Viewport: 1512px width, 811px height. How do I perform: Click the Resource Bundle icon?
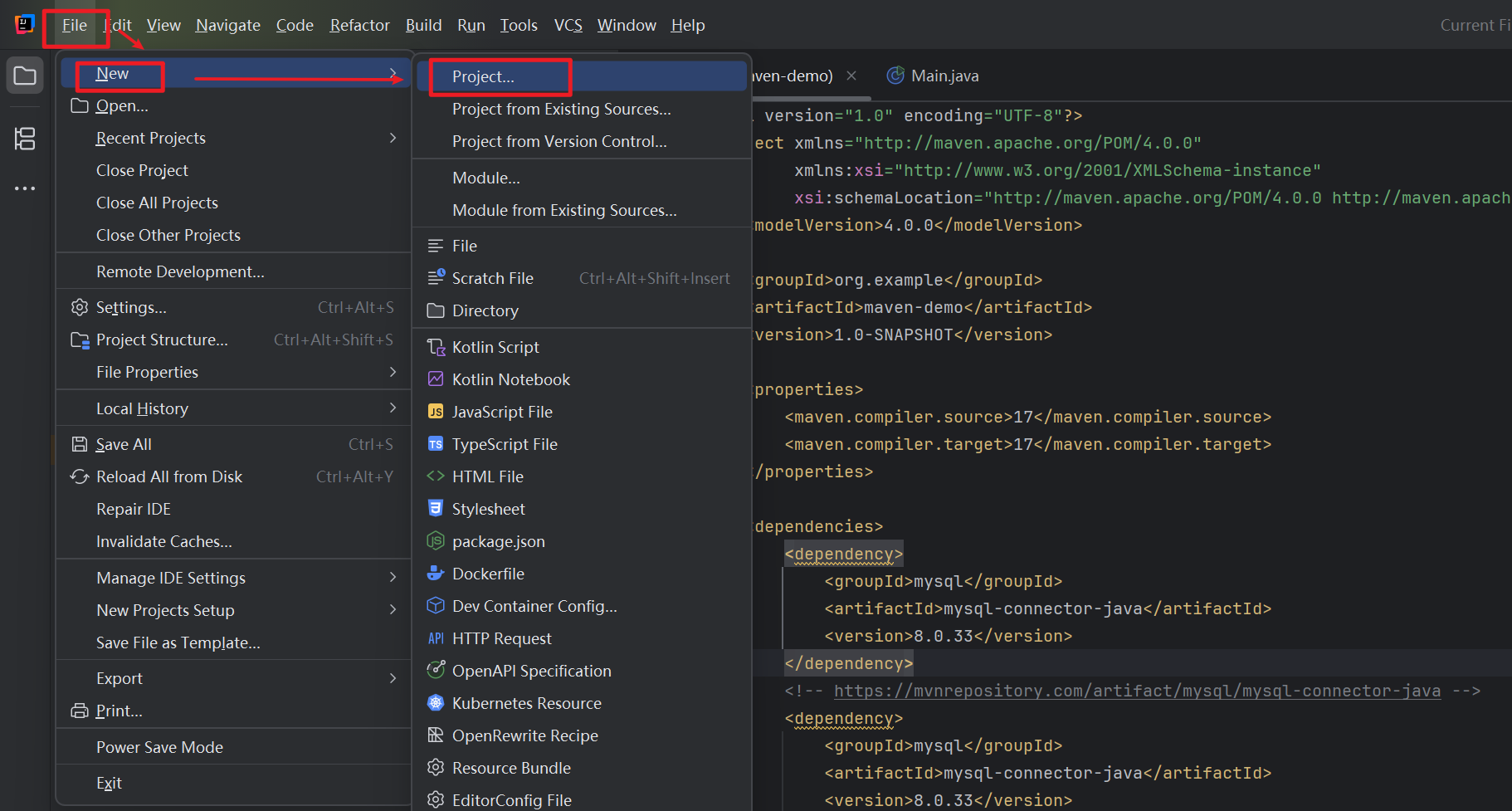point(436,768)
